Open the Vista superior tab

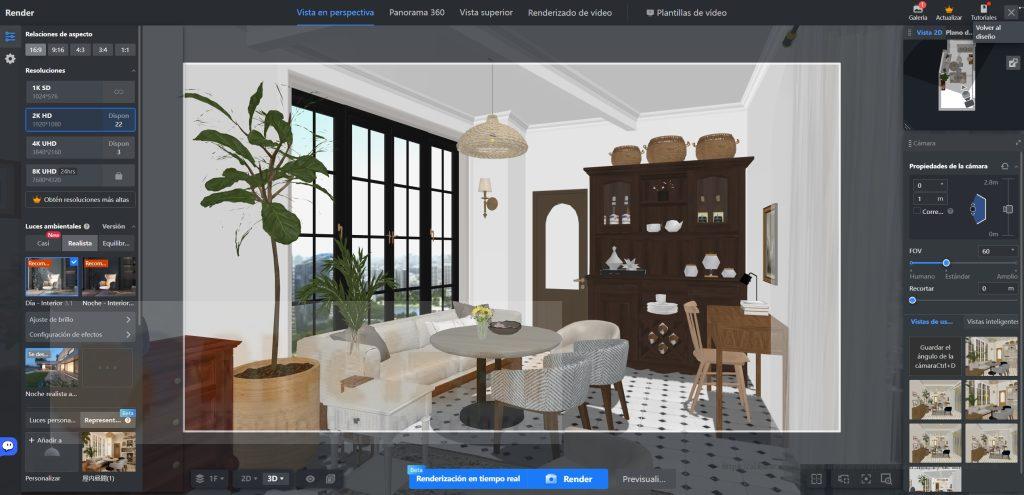point(486,13)
